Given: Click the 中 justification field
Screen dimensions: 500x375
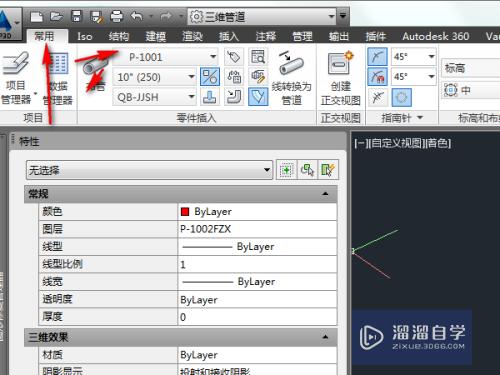Looking at the screenshot, I should (471, 90).
